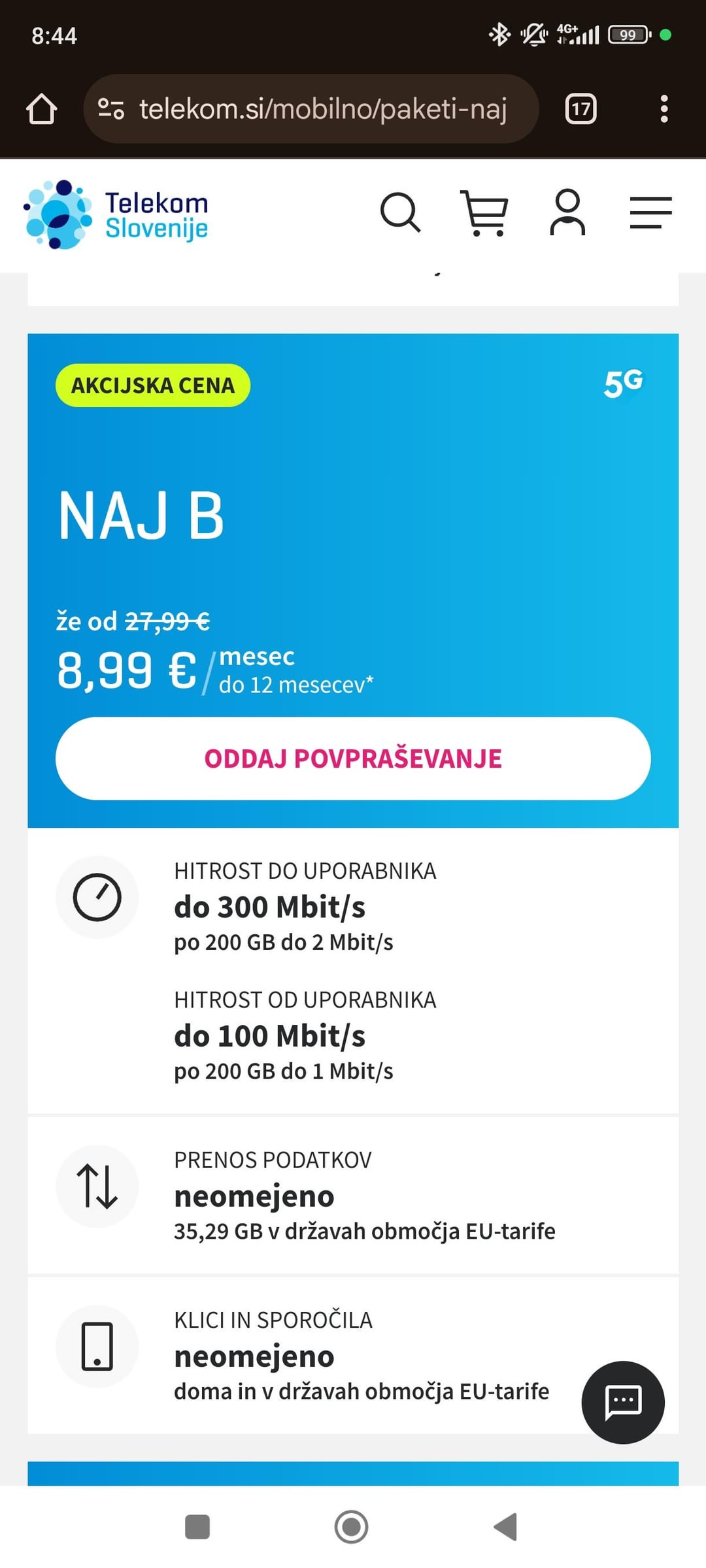
Task: Open the live chat bubble button
Action: pos(623,1403)
